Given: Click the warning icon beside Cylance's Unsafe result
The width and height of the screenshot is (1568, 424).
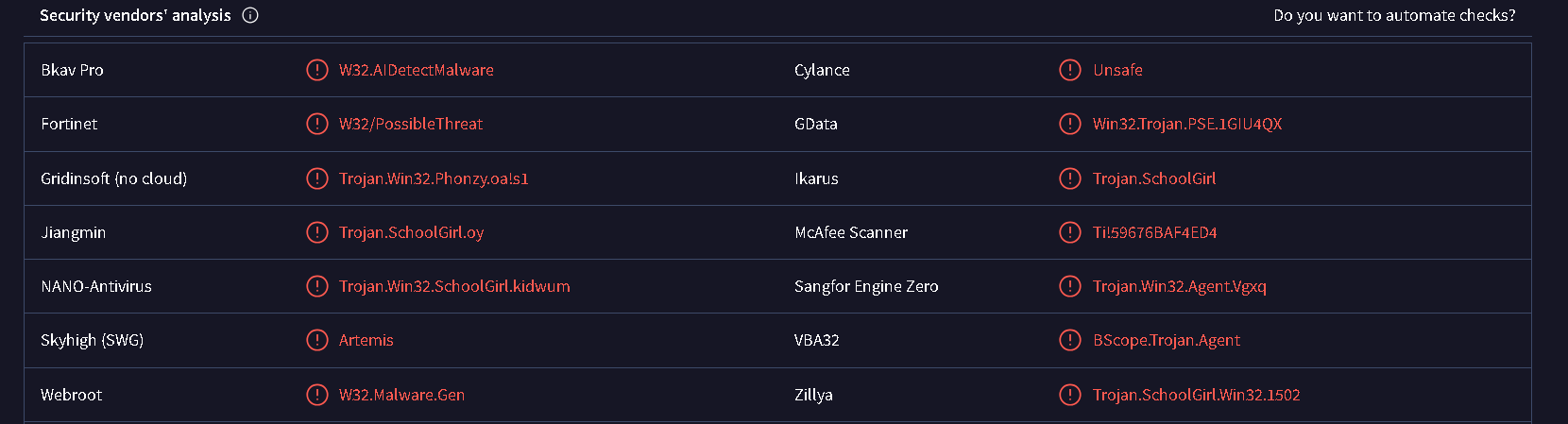Looking at the screenshot, I should pos(1070,70).
